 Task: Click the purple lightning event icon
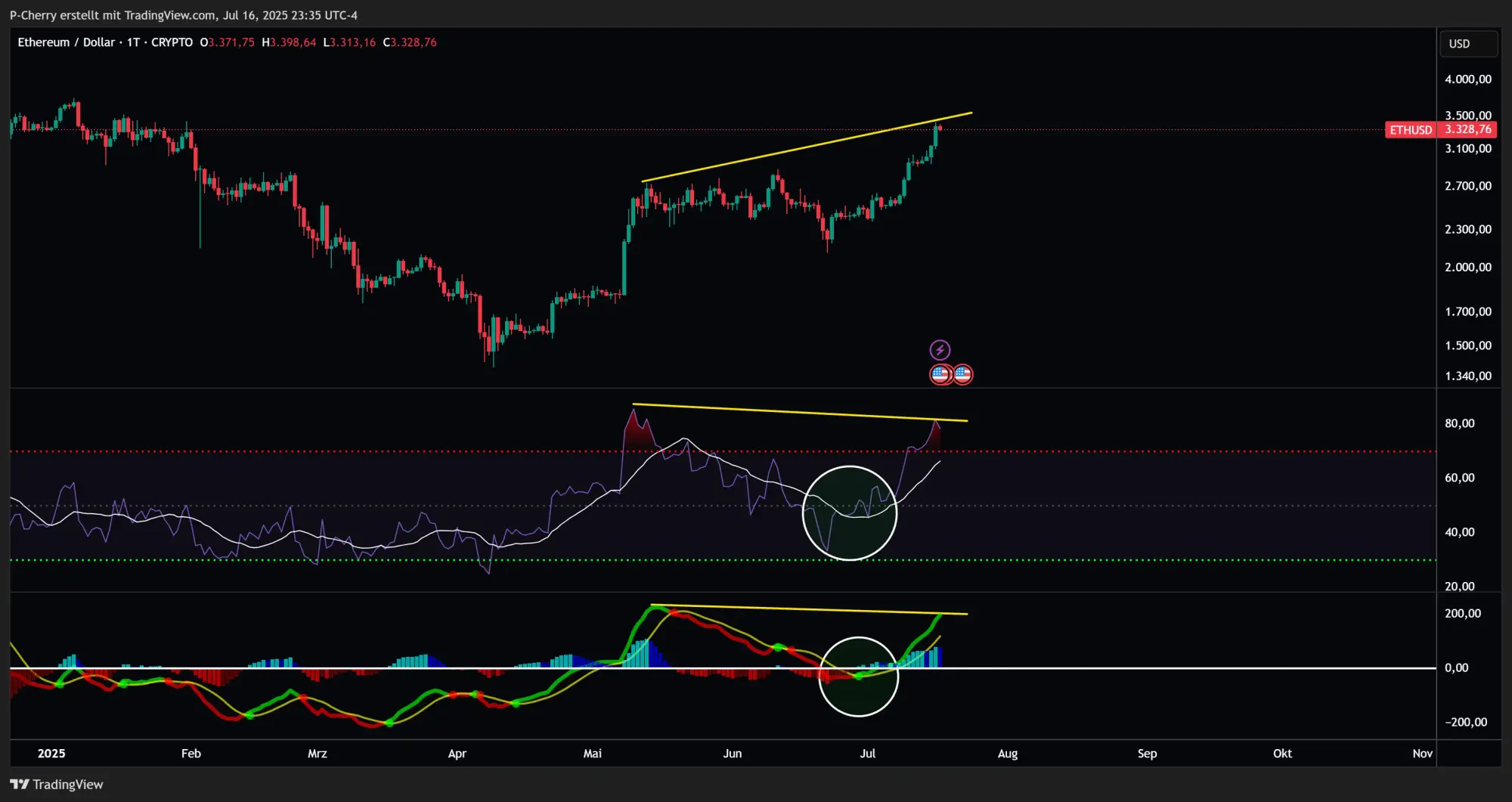point(940,350)
